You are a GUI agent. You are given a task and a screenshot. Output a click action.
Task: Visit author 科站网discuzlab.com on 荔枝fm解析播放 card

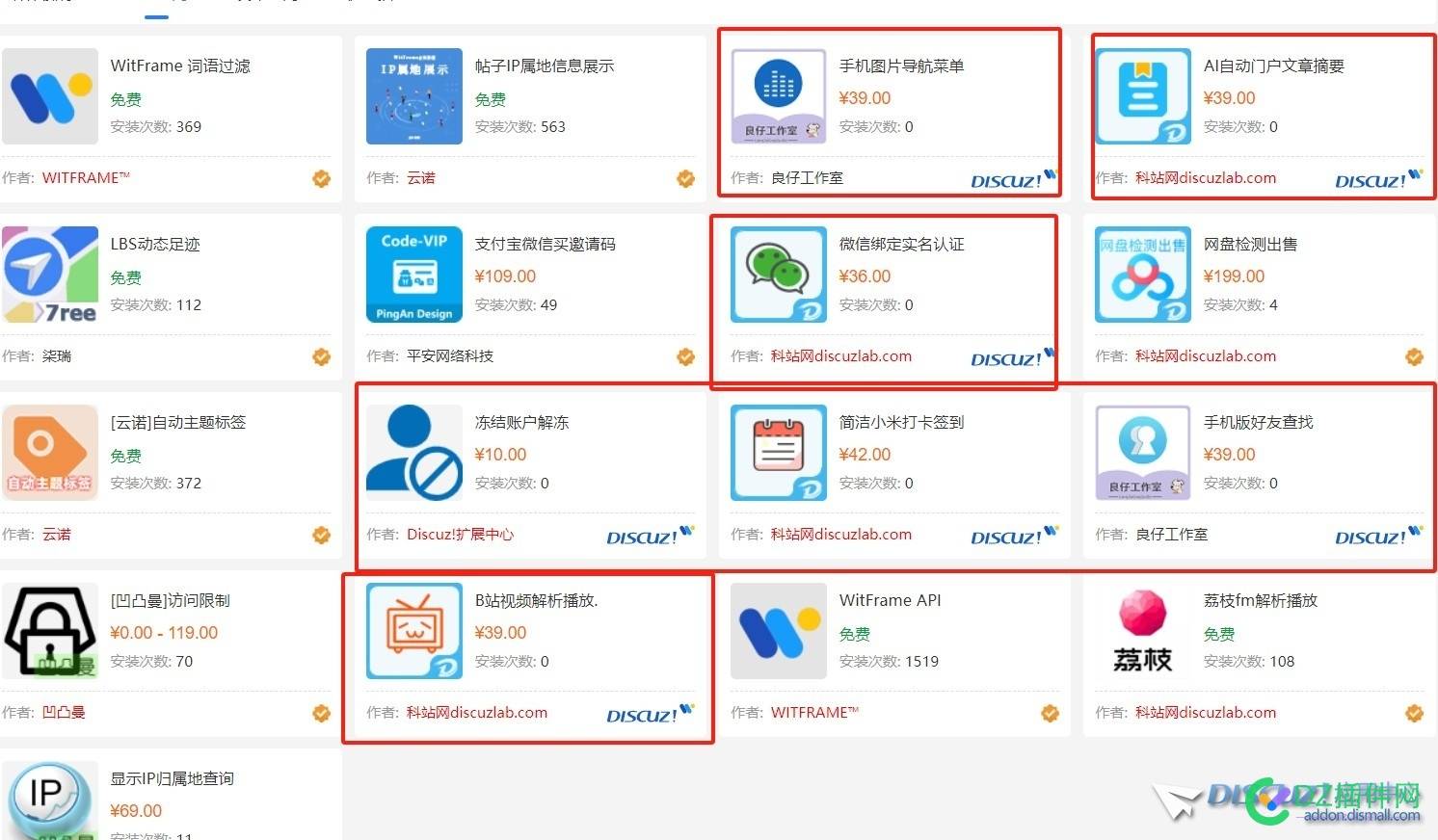coord(1206,712)
